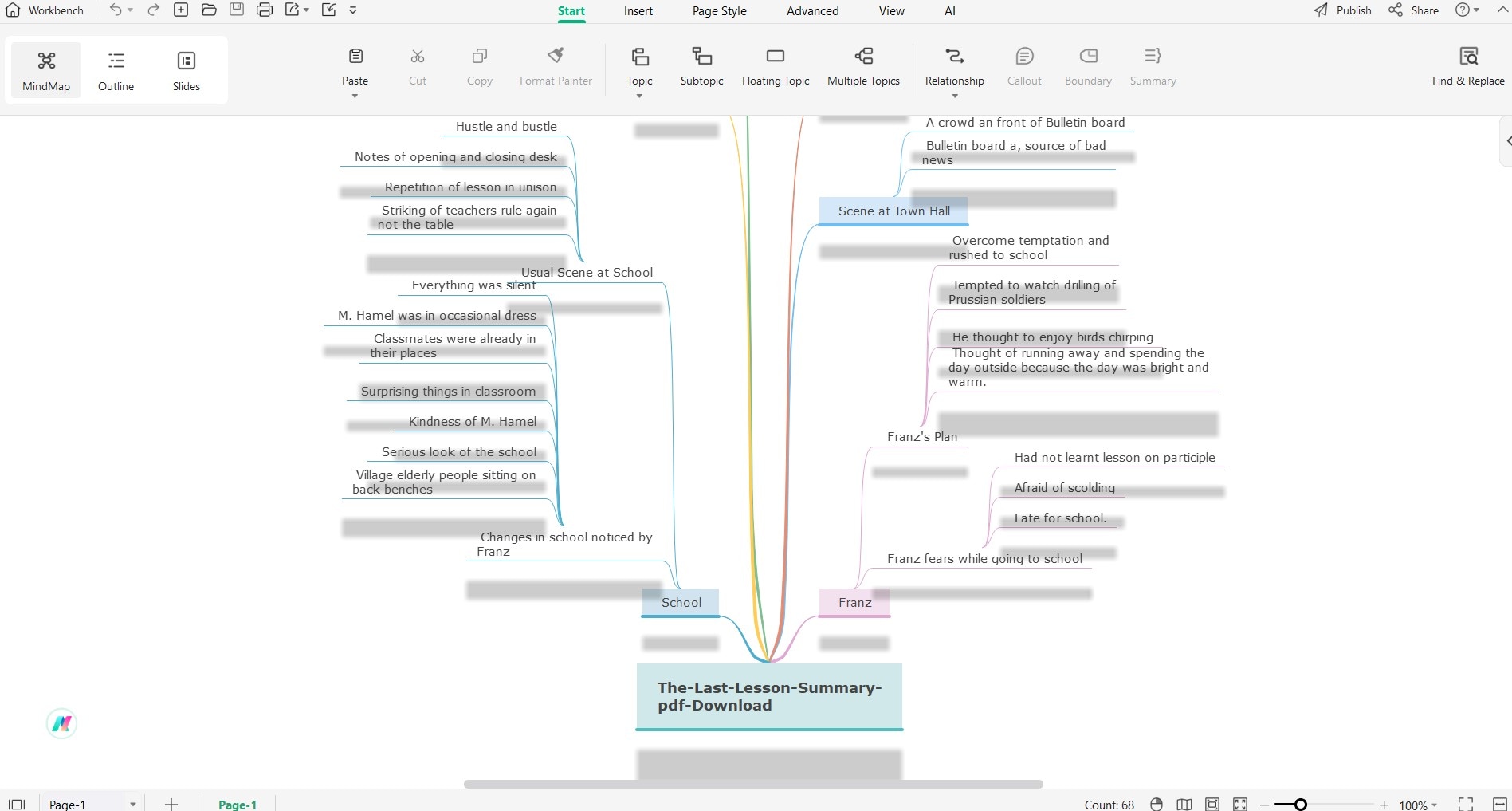Select the central topic The-Last-Lesson-Summary-pdf-Download
Image resolution: width=1512 pixels, height=811 pixels.
tap(769, 696)
